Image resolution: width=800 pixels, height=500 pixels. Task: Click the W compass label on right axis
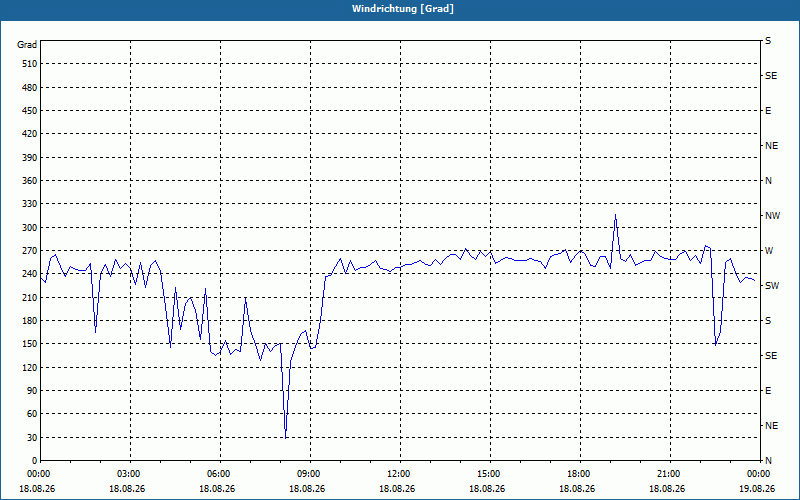[x=769, y=251]
